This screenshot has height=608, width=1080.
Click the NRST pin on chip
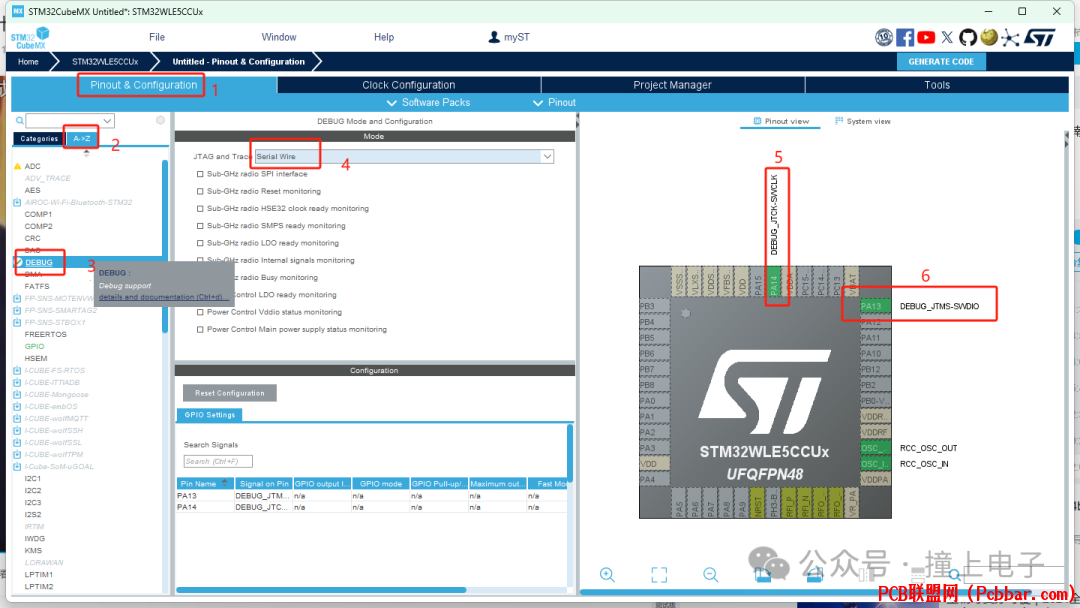(758, 503)
